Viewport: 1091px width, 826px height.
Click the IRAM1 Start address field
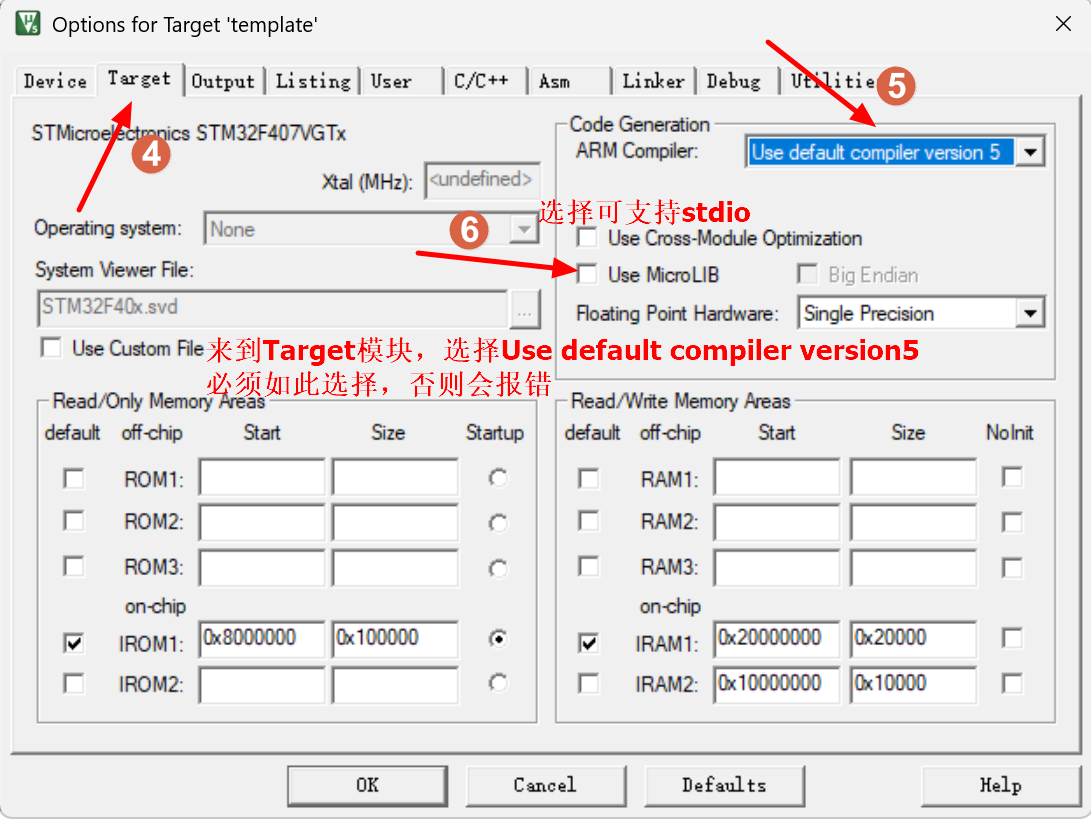click(x=777, y=639)
